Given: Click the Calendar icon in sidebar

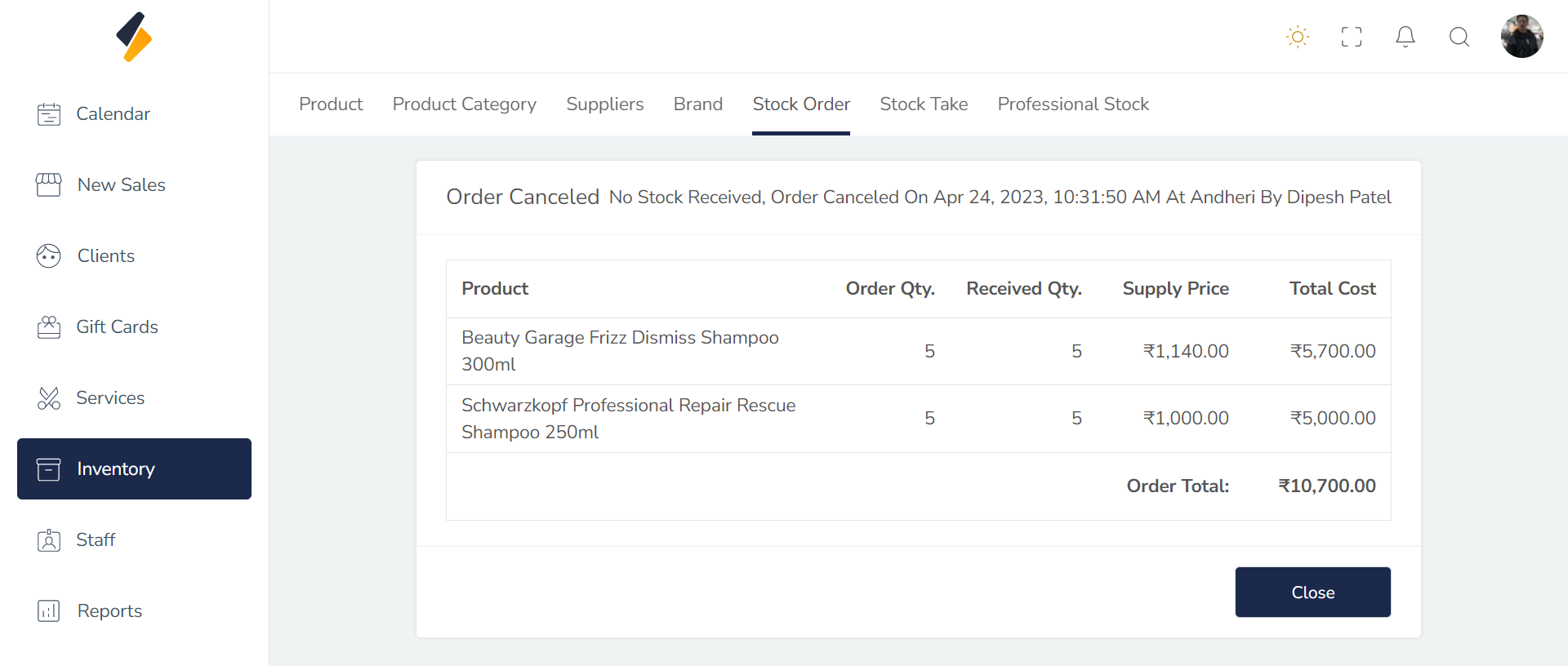Looking at the screenshot, I should click(49, 114).
